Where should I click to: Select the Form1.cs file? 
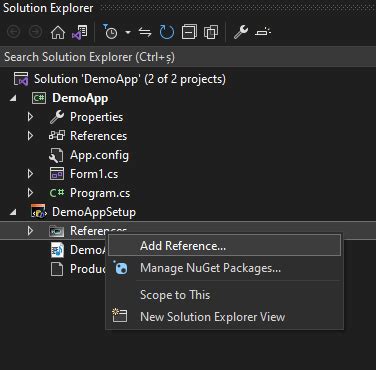coord(94,174)
